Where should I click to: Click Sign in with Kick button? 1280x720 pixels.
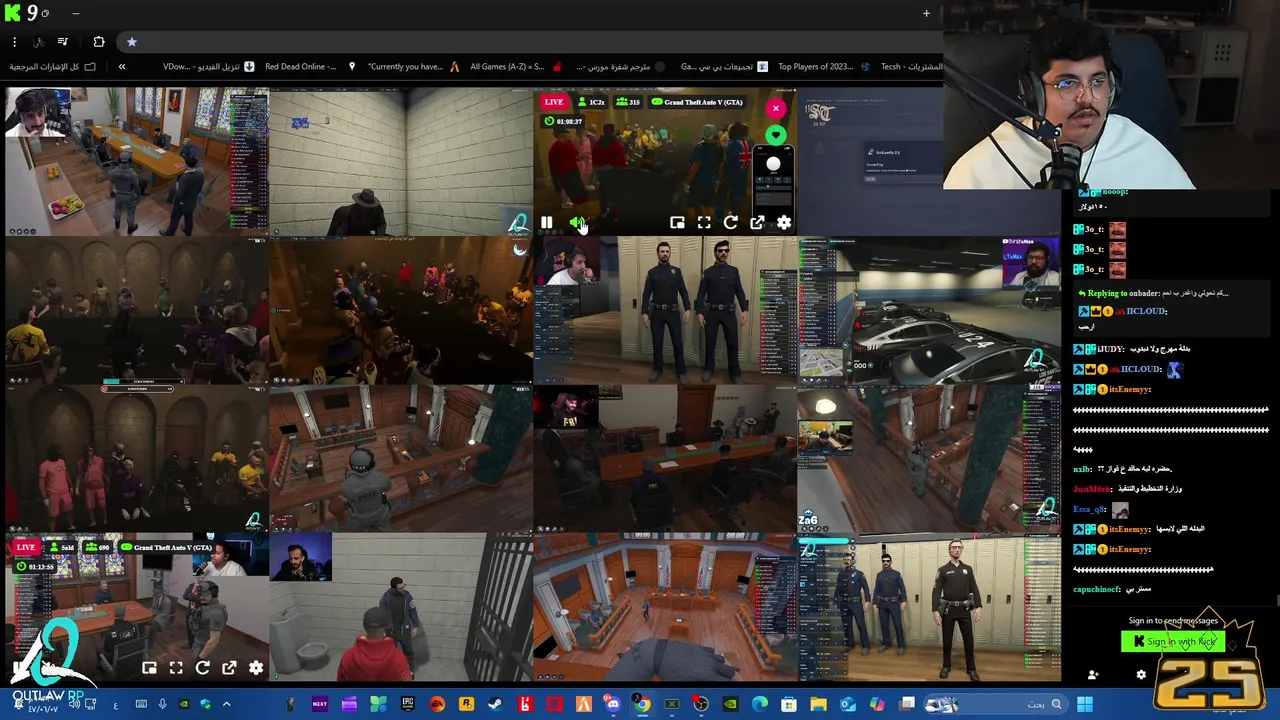tap(1173, 642)
